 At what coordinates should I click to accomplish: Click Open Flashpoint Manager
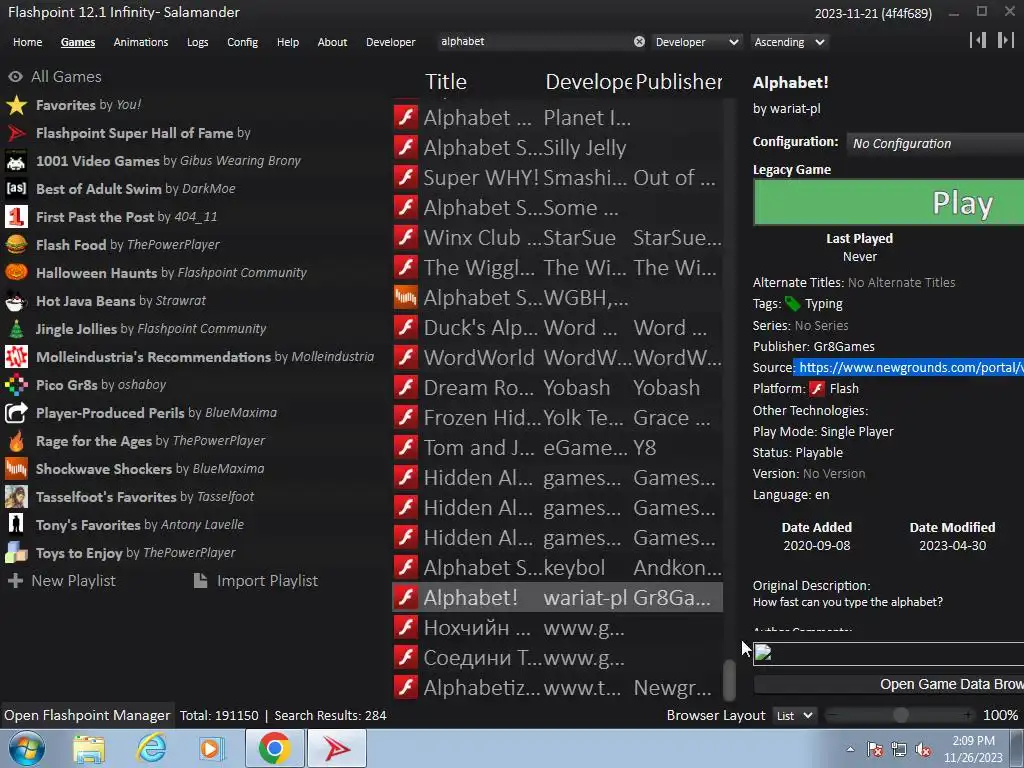click(x=87, y=716)
